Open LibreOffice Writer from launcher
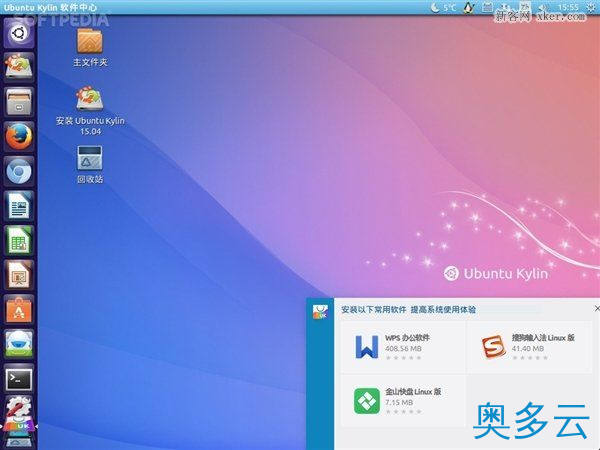This screenshot has height=450, width=600. [x=18, y=205]
